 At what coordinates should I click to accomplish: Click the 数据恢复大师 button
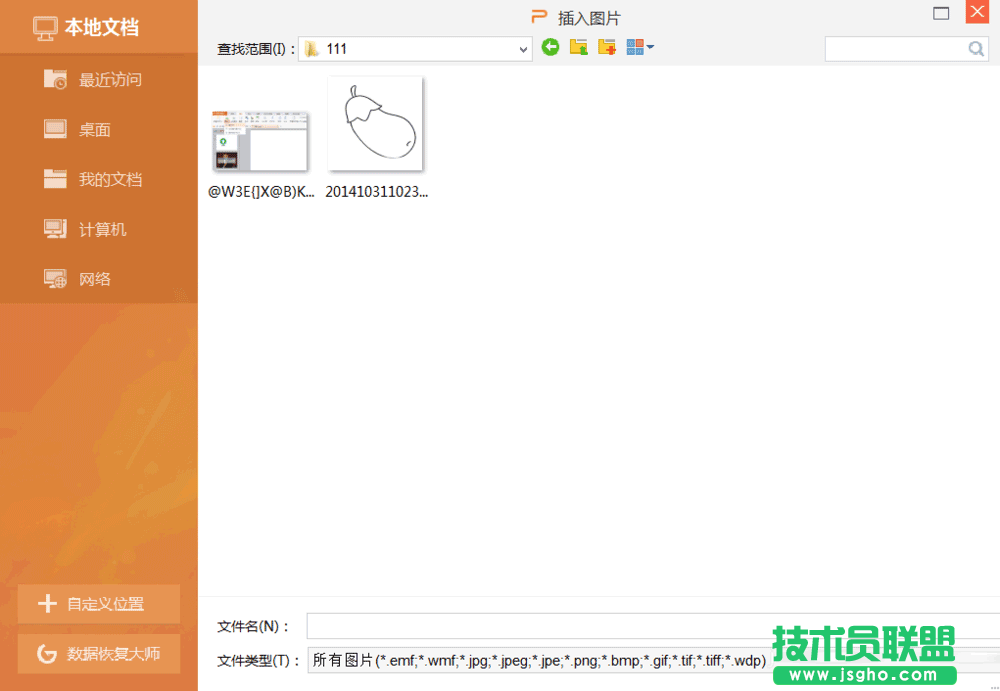[99, 654]
